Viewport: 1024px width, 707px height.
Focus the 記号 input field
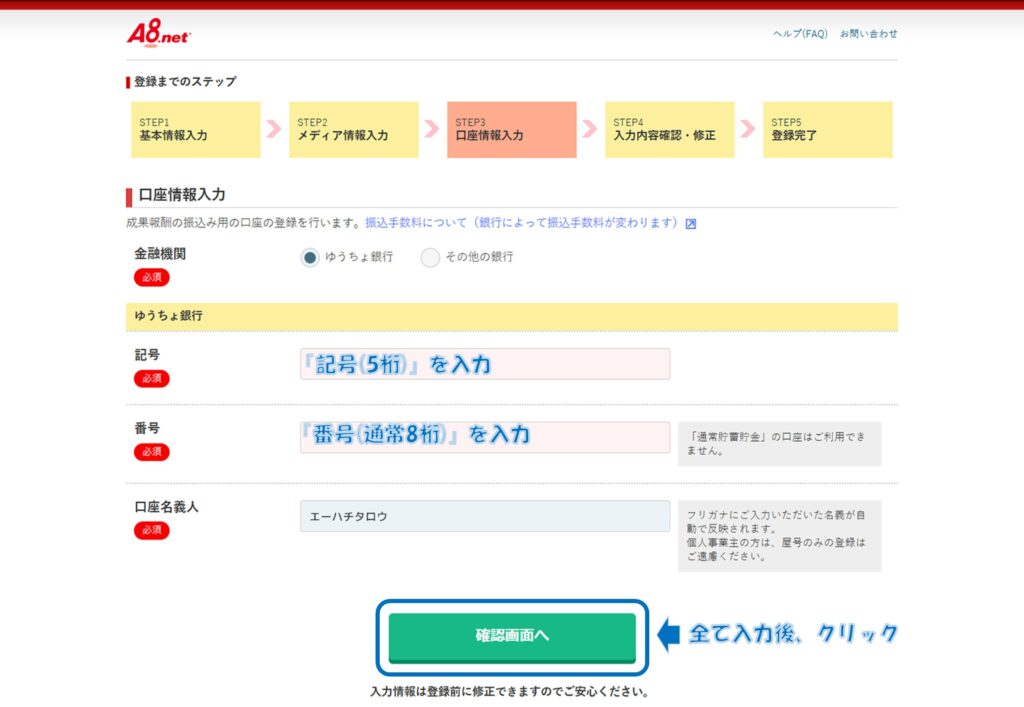(x=485, y=364)
